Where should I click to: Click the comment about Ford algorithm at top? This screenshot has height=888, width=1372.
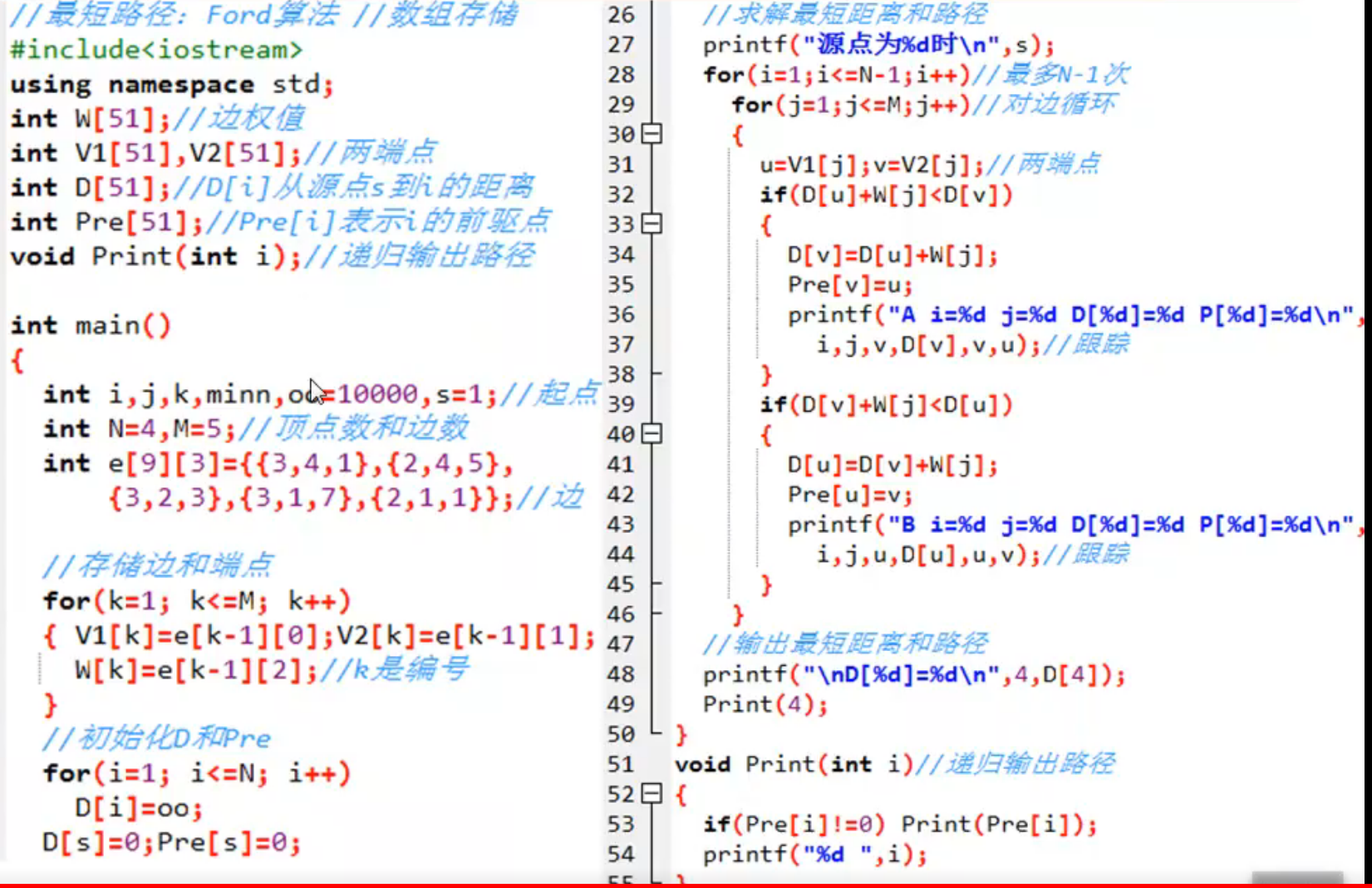[x=166, y=15]
